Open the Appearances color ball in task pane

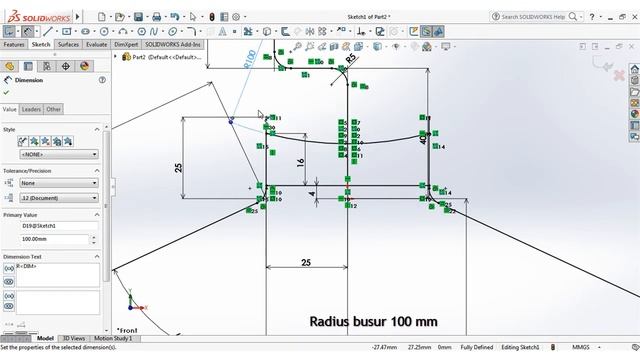634,114
